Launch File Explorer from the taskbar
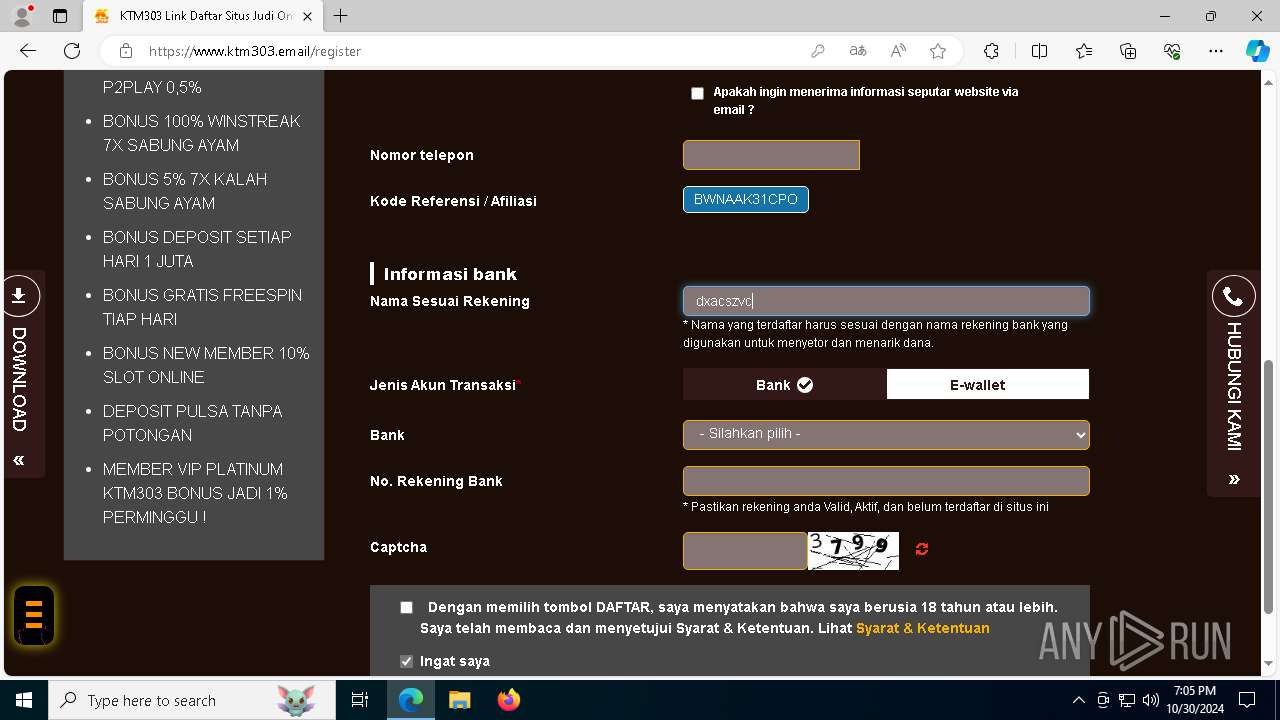This screenshot has width=1280, height=720. pyautogui.click(x=459, y=700)
